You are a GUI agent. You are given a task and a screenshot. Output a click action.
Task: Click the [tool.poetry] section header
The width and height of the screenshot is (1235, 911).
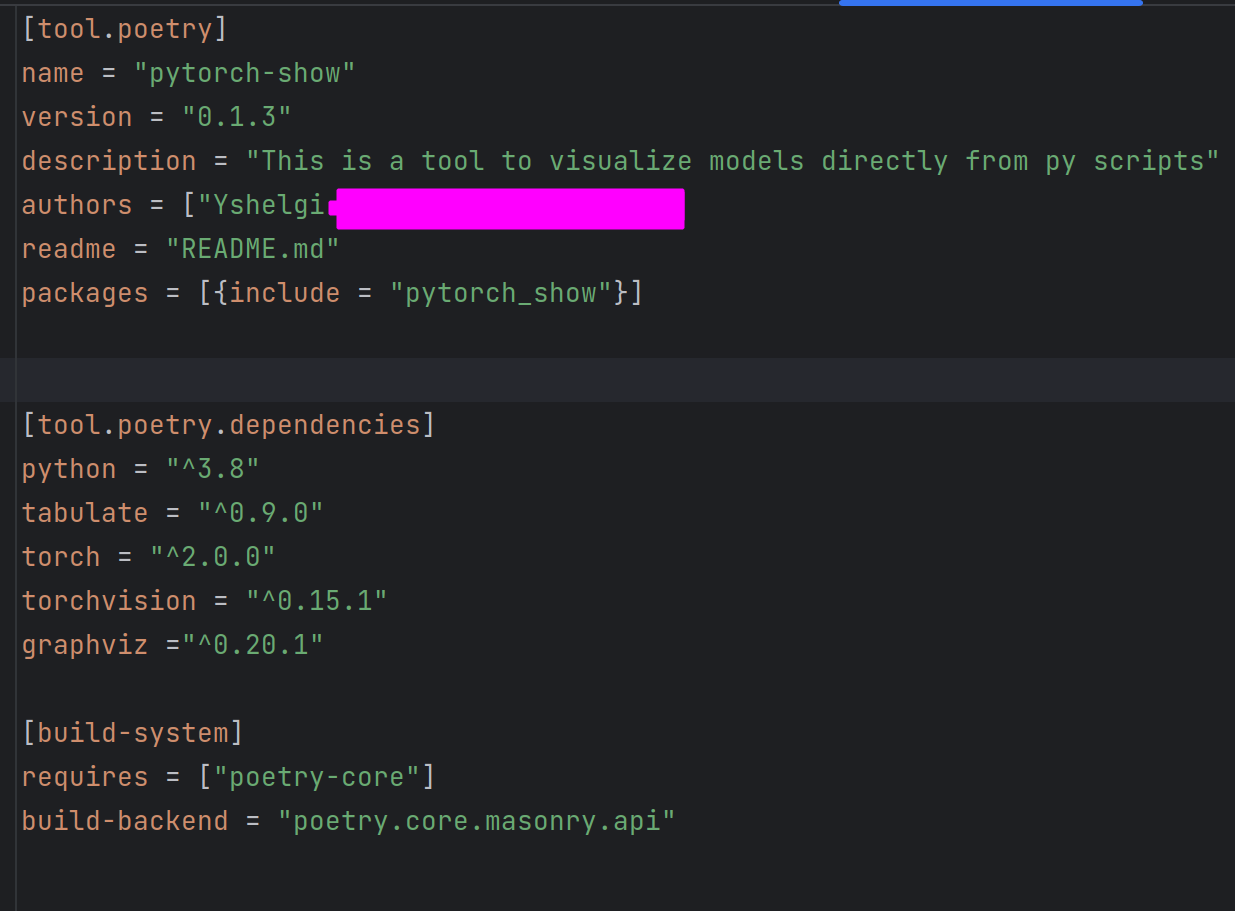pos(125,29)
